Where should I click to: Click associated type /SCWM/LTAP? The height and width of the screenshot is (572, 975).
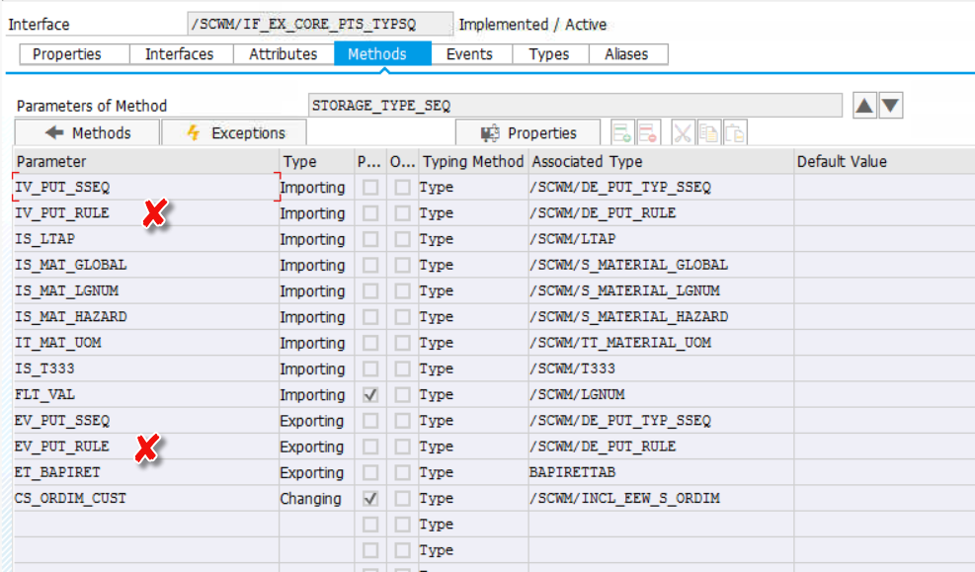661,239
